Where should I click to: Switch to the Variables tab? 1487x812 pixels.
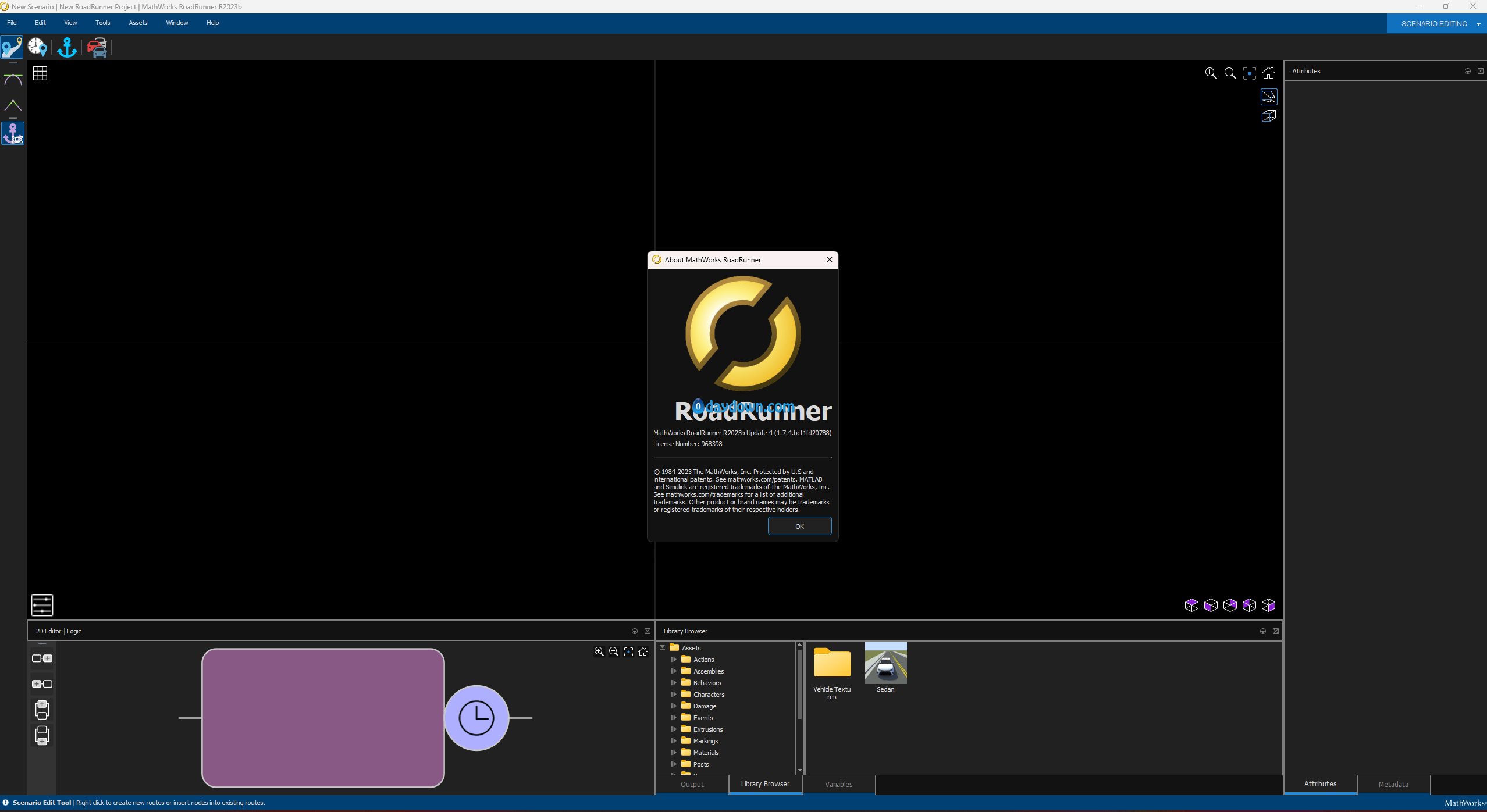click(x=838, y=784)
